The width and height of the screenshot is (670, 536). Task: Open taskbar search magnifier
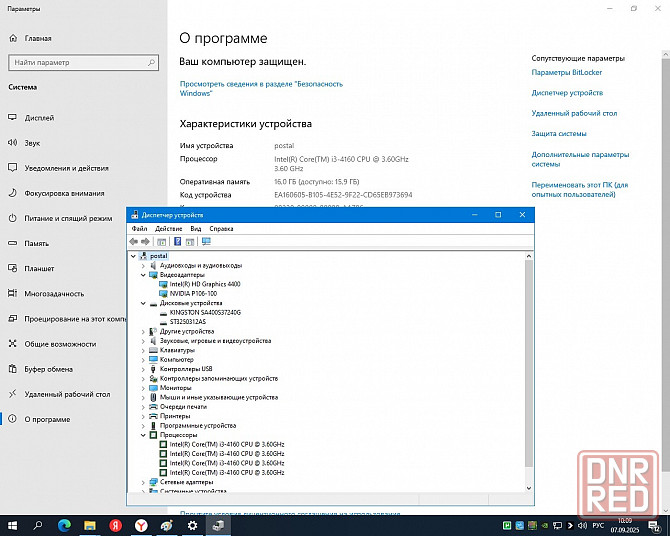[38, 525]
